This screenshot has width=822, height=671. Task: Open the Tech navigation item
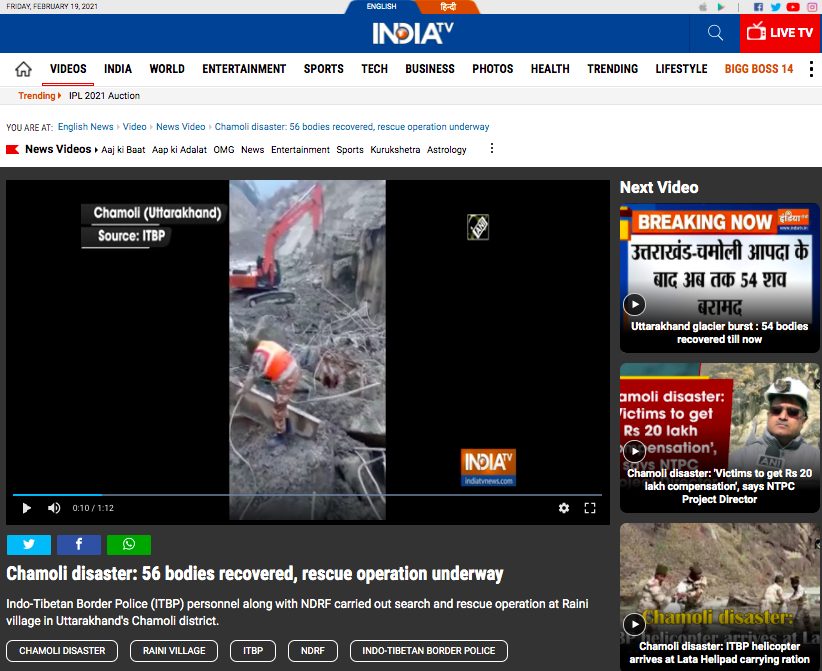(x=374, y=69)
